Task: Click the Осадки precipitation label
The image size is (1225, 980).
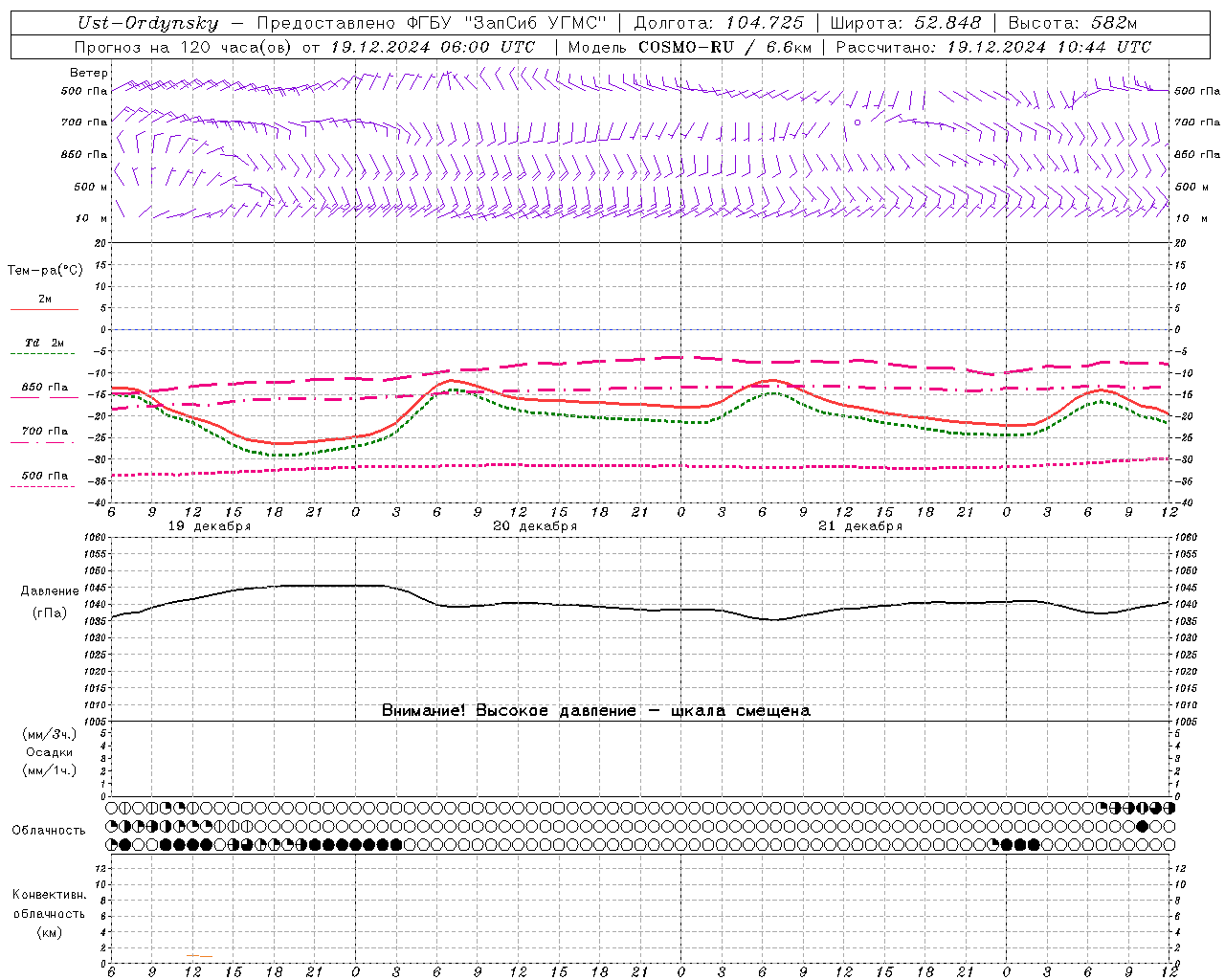Action: [50, 752]
